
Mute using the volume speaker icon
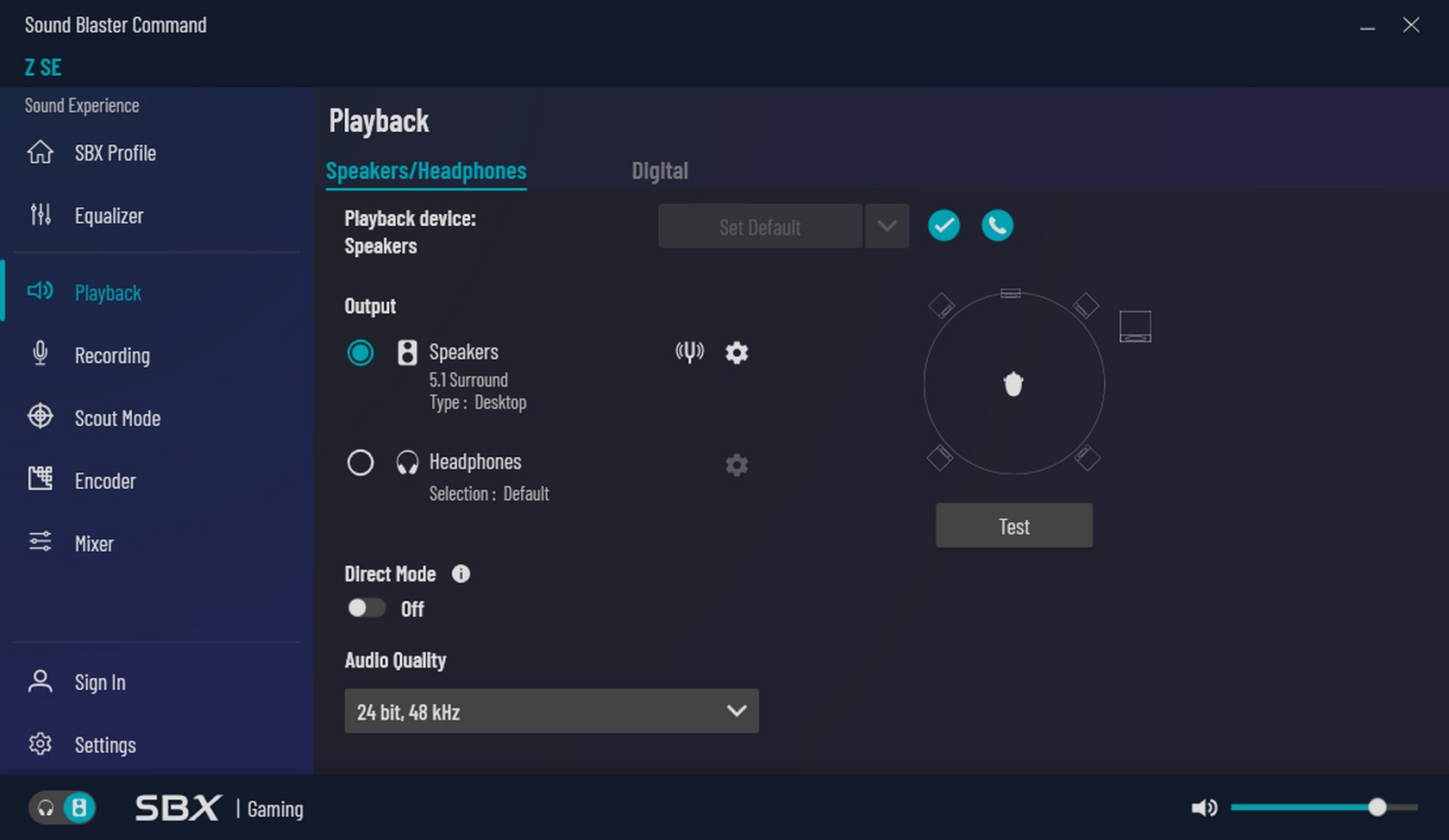click(x=1204, y=808)
